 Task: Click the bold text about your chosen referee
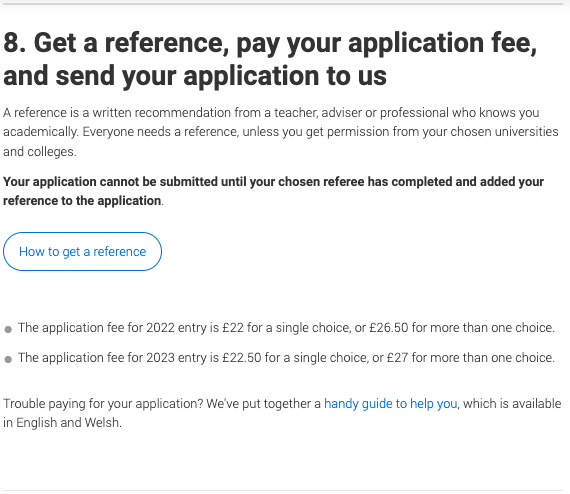(273, 191)
